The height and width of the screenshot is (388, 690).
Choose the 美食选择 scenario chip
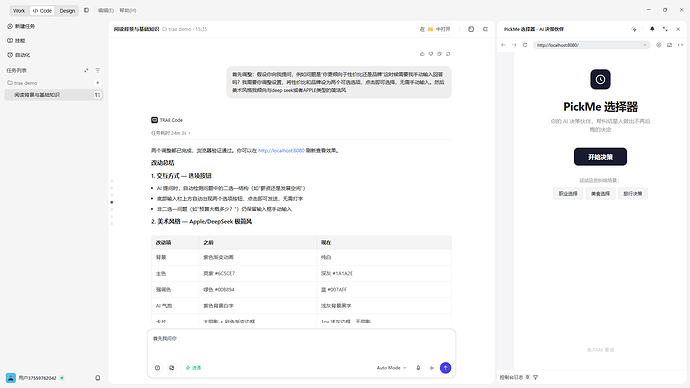point(600,194)
